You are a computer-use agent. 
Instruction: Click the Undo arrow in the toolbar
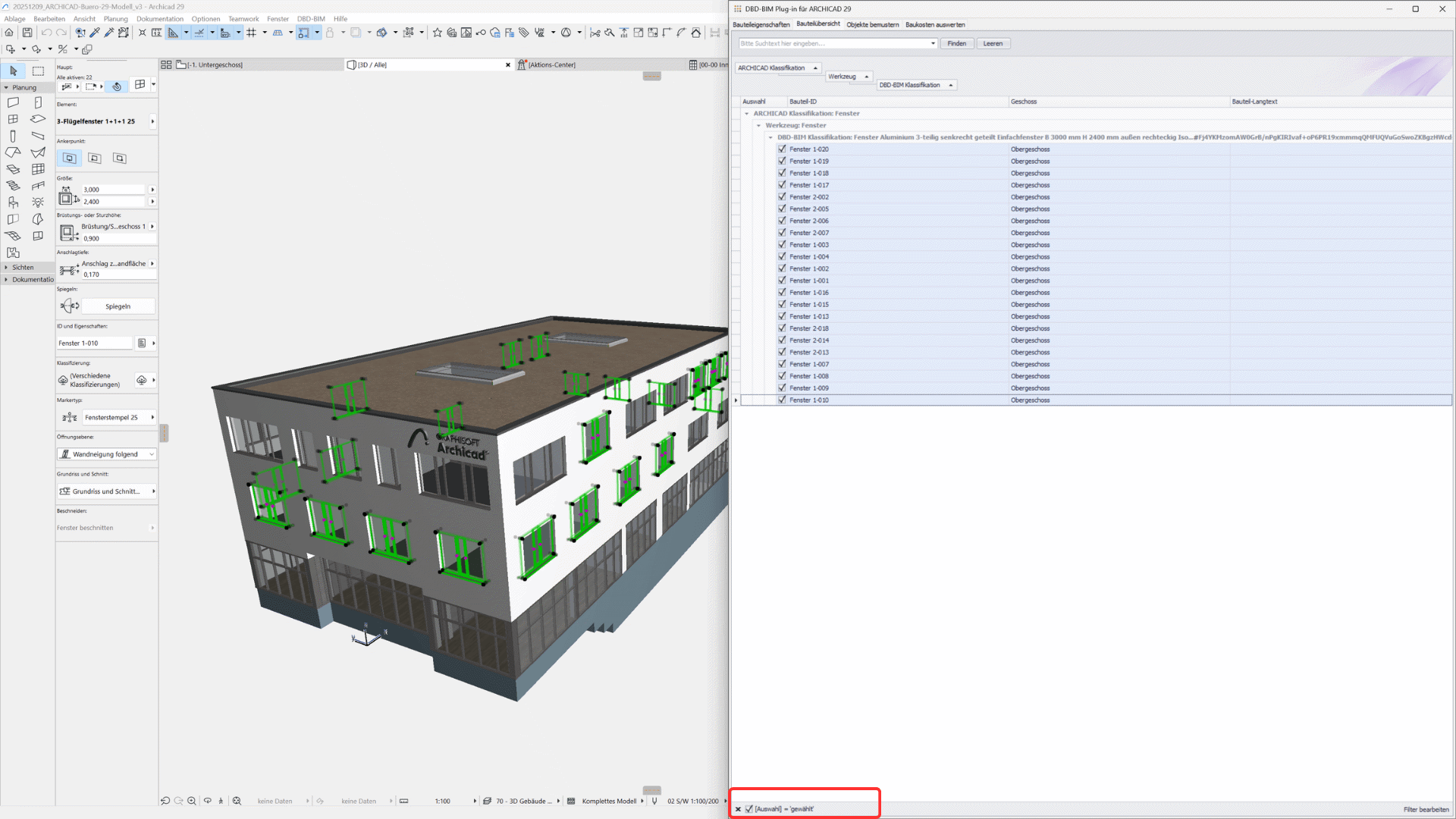tap(46, 33)
